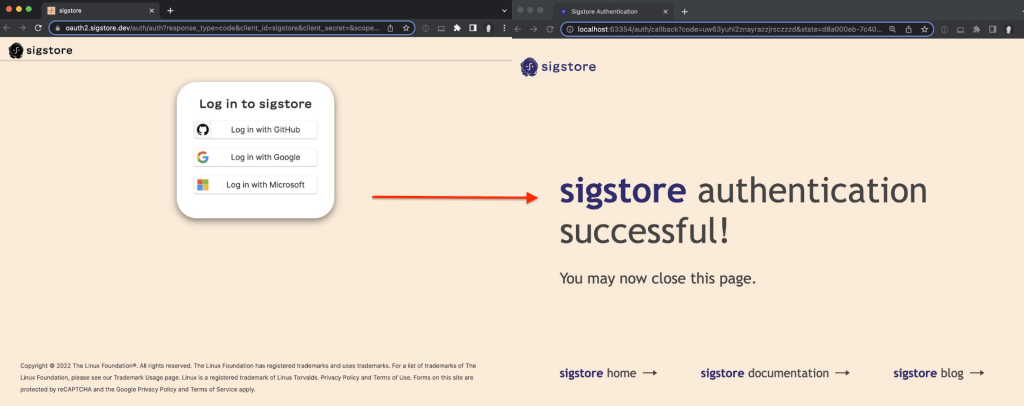Click the Google logo in the login box

pos(203,157)
